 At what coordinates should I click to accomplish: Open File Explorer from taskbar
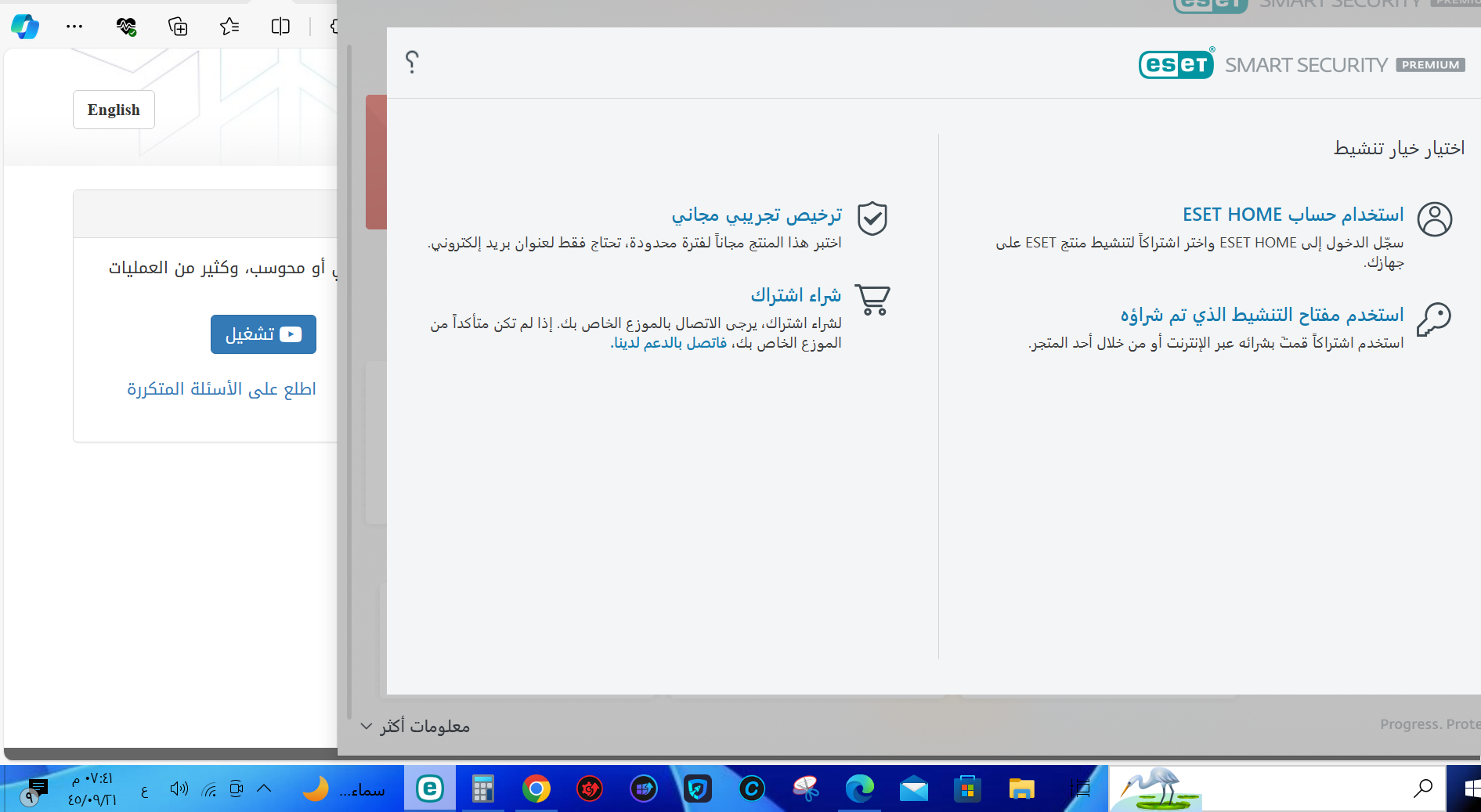tap(1022, 789)
